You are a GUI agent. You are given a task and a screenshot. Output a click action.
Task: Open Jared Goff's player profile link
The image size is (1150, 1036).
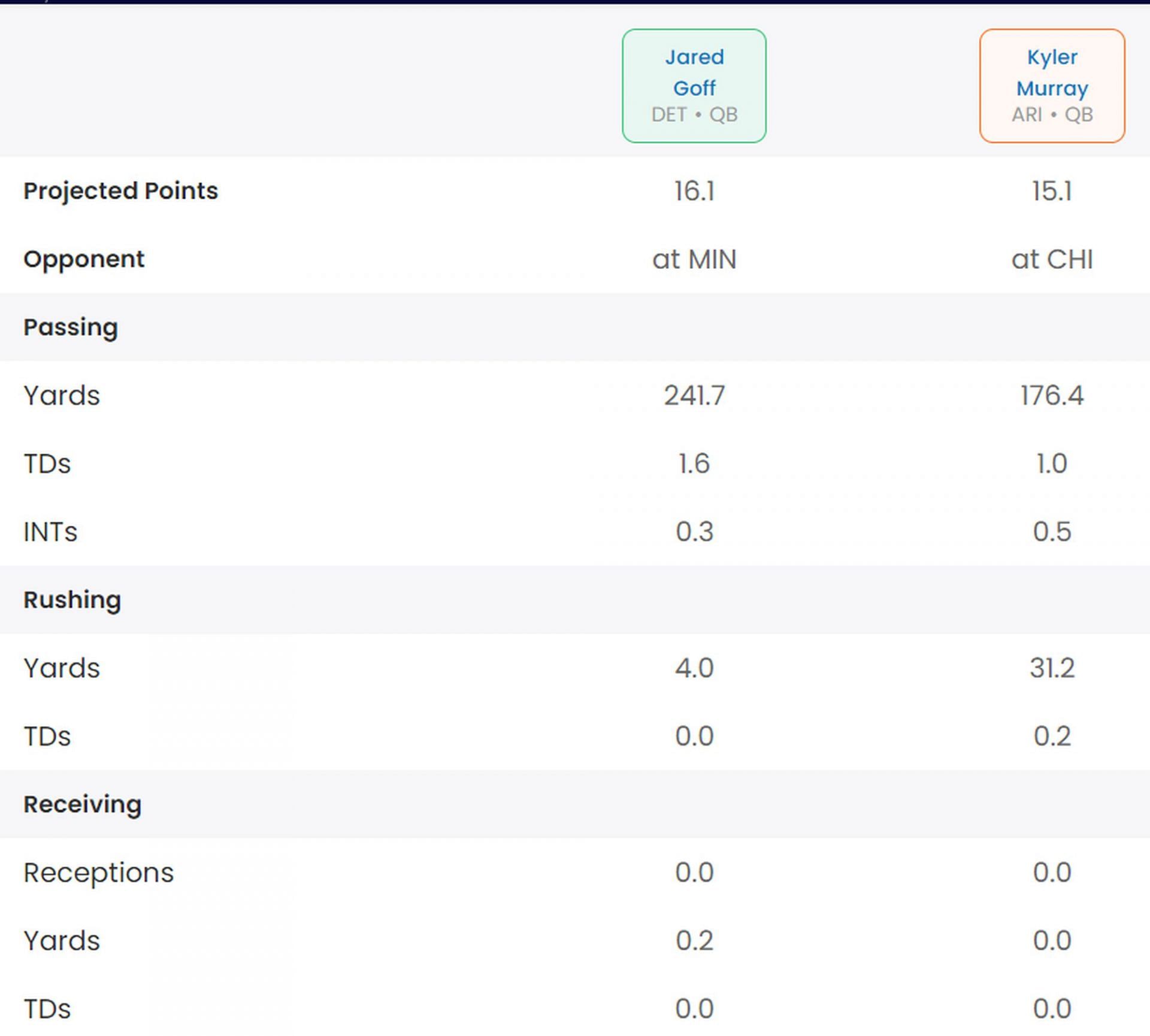click(694, 72)
